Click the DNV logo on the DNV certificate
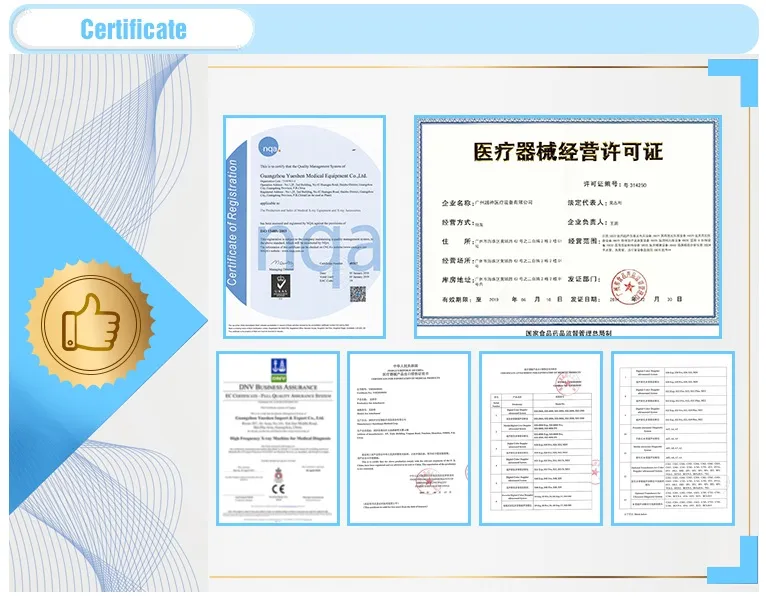This screenshot has height=596, width=766. pos(278,363)
